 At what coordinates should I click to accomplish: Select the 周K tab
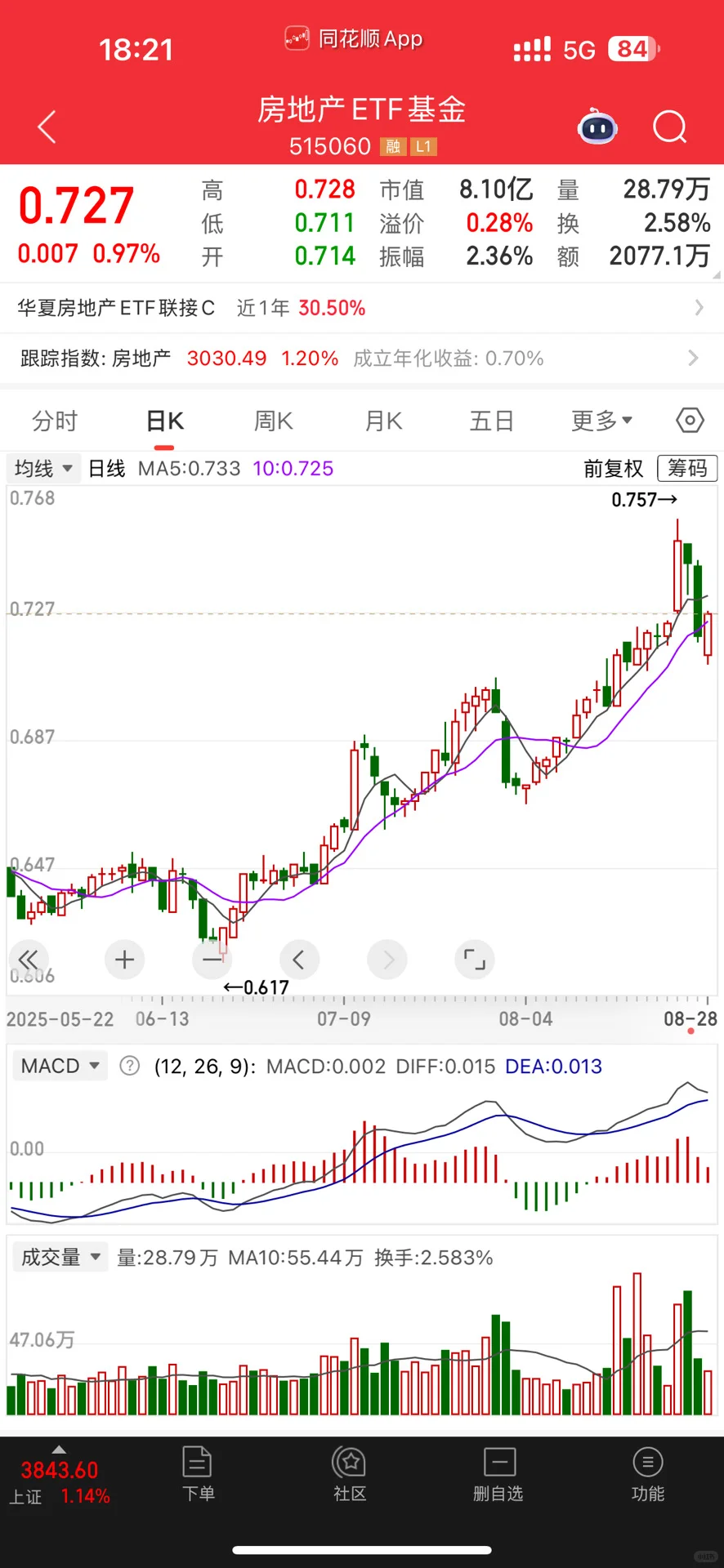273,421
